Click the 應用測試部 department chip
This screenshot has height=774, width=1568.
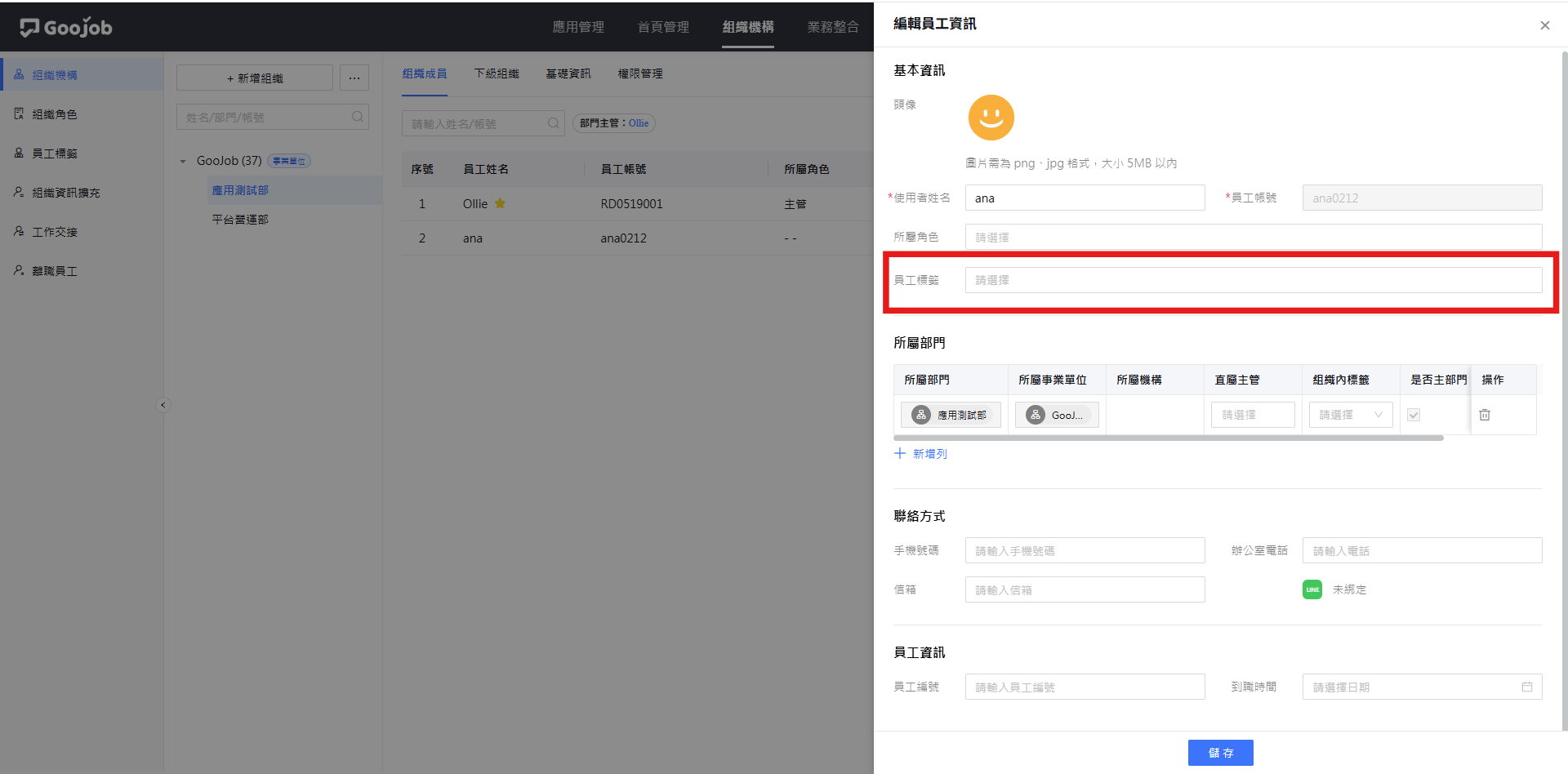click(x=951, y=415)
